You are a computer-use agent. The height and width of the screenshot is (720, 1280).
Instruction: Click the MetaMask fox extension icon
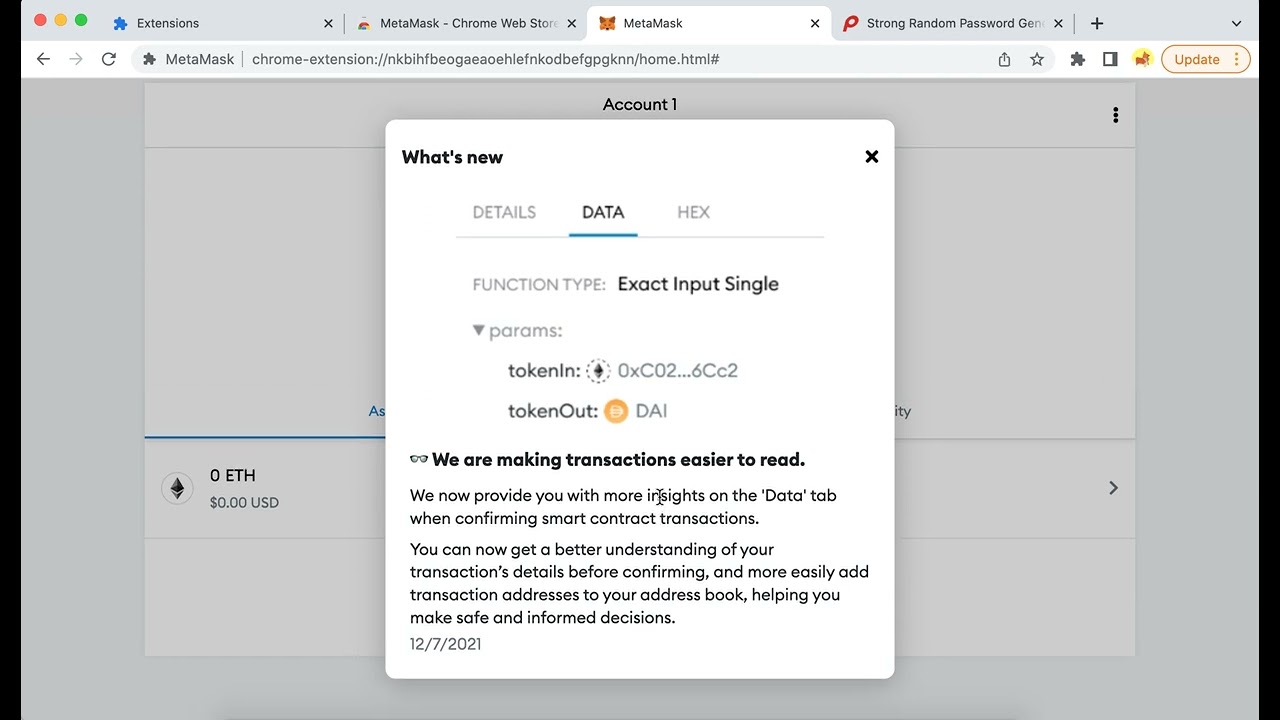pos(1142,59)
